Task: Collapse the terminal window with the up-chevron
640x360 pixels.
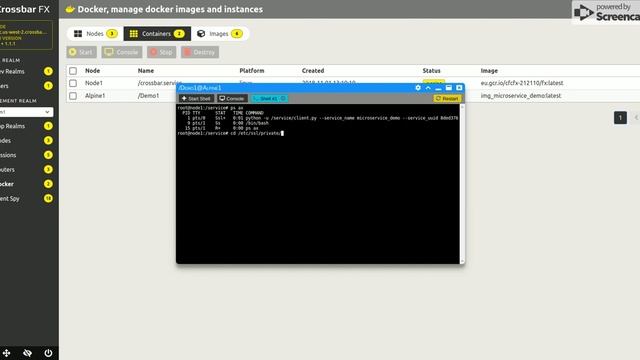Action: click(428, 88)
